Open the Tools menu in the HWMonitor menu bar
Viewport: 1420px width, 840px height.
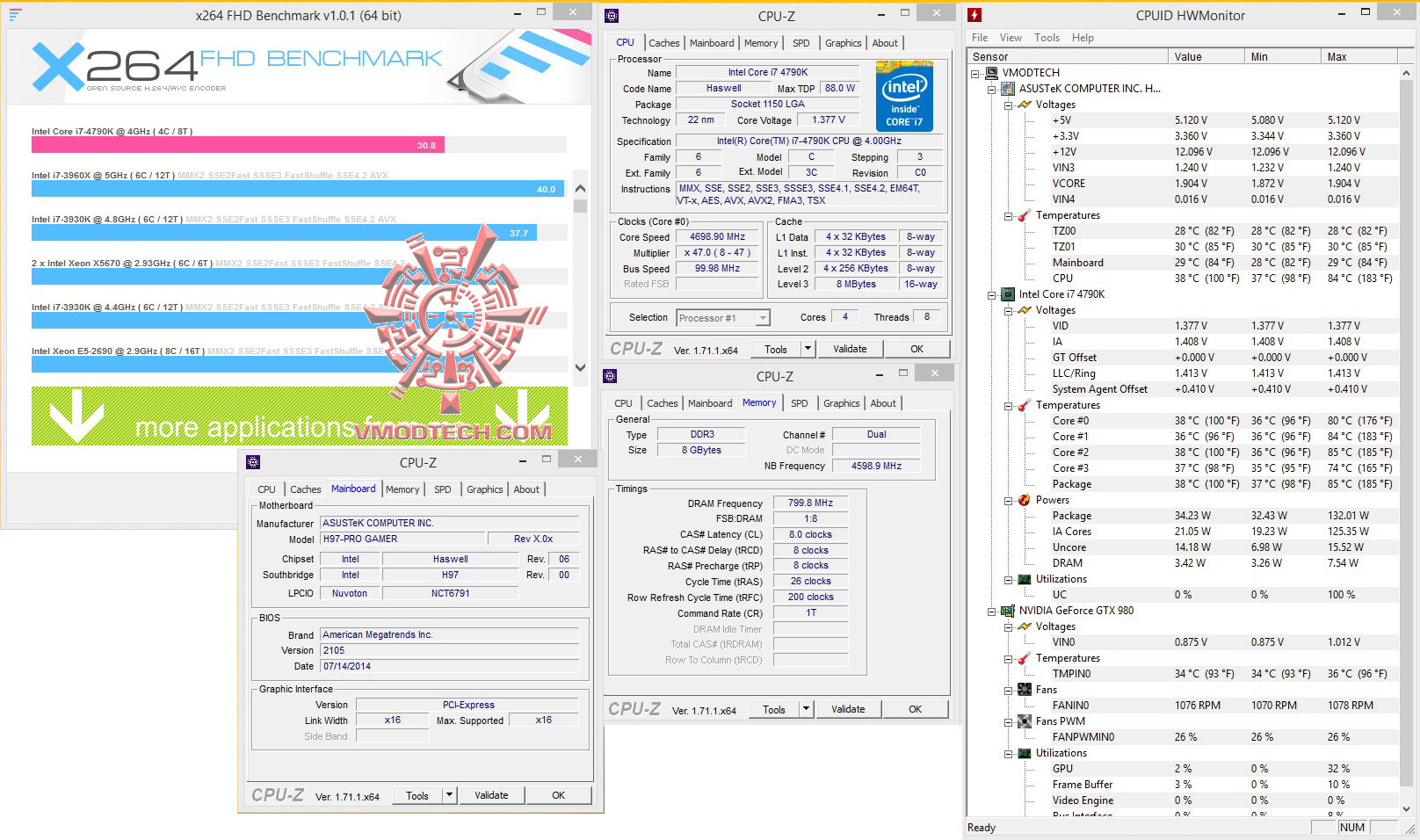[1047, 38]
